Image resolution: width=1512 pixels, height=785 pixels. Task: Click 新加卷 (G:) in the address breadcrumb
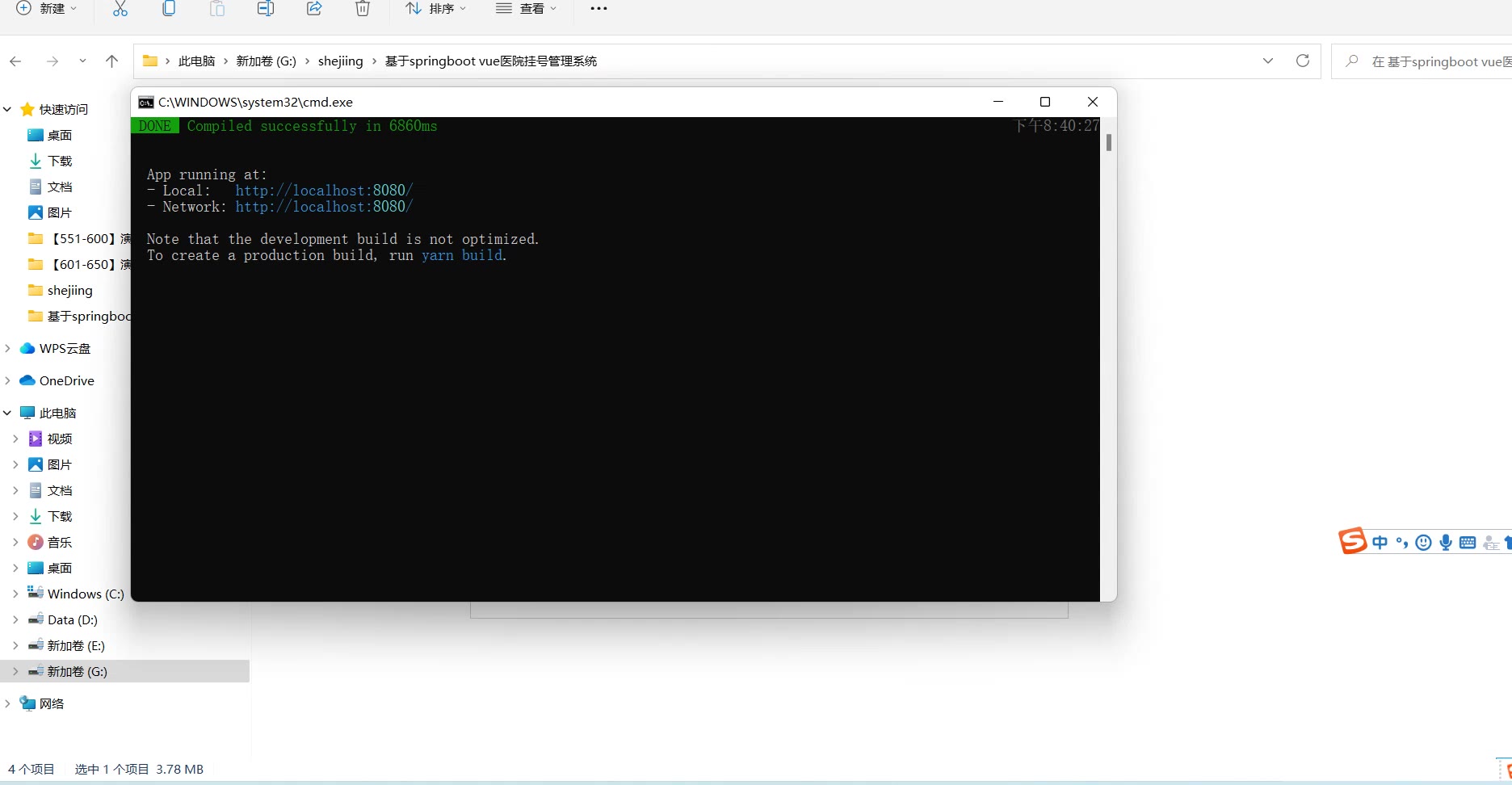pyautogui.click(x=266, y=61)
